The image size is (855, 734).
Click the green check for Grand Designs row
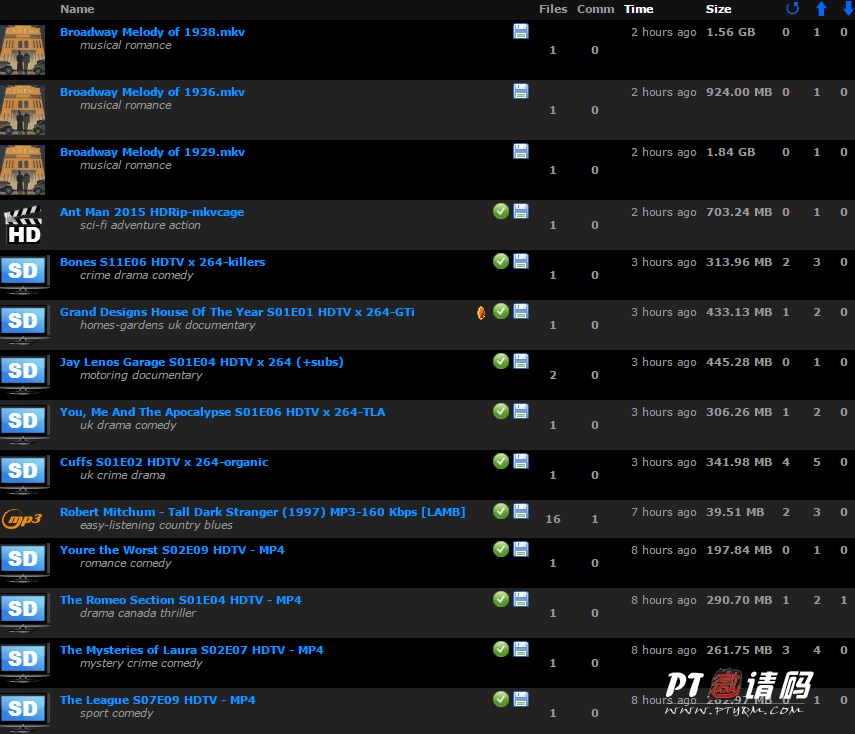[501, 311]
